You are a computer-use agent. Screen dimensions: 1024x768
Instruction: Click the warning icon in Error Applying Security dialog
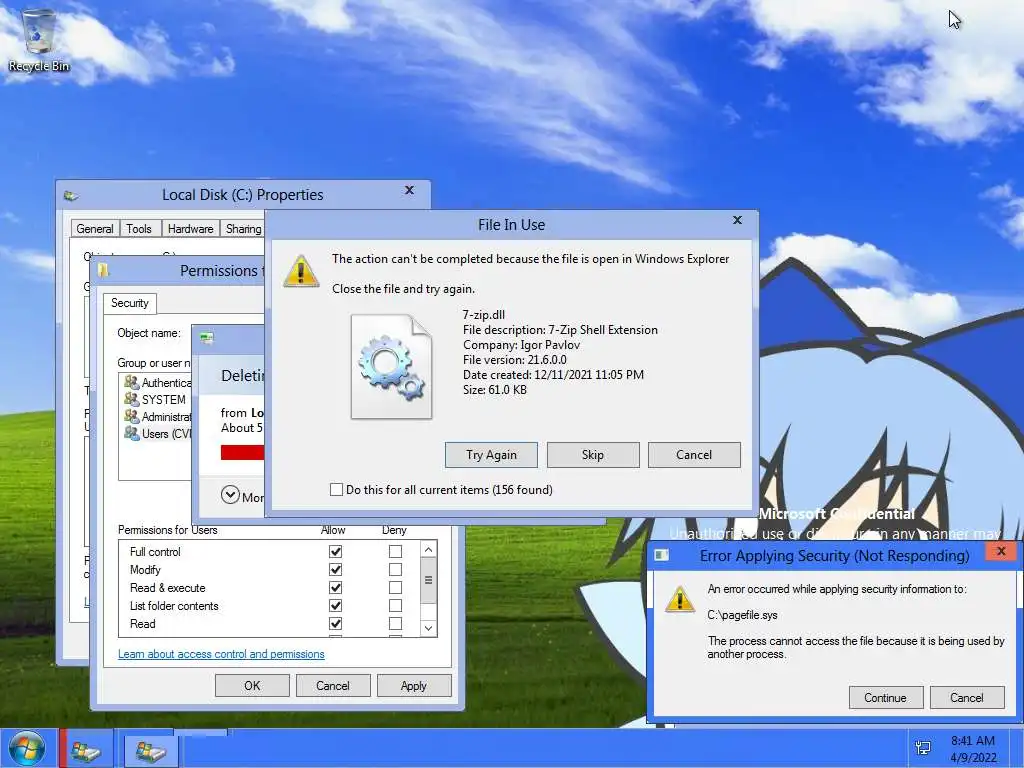[x=679, y=598]
